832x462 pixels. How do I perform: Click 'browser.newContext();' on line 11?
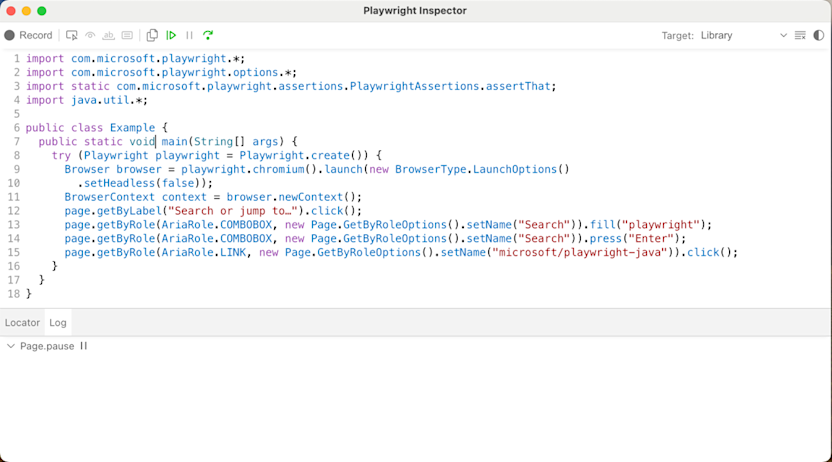[294, 197]
